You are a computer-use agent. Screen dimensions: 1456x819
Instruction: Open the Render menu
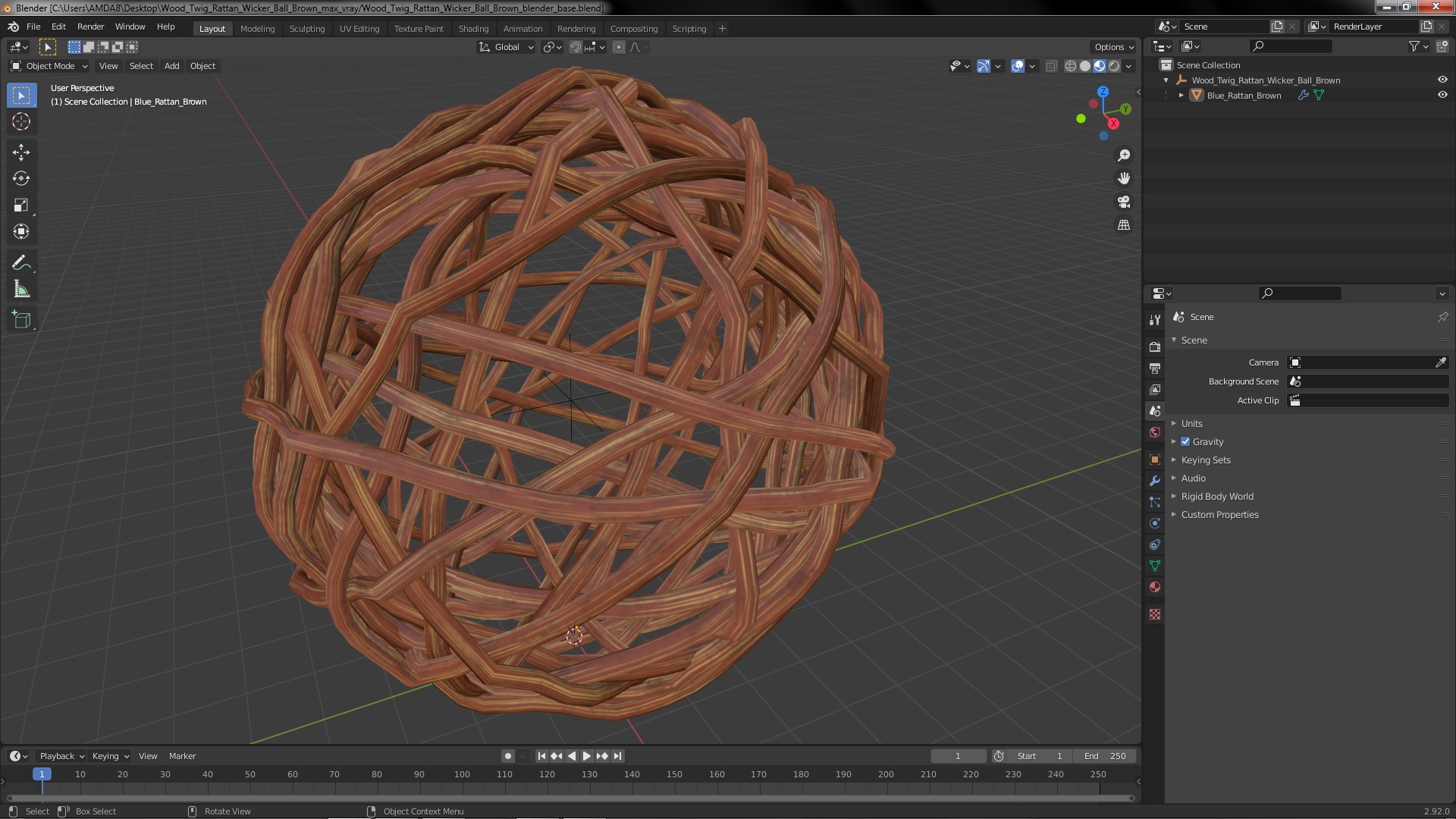pos(90,27)
